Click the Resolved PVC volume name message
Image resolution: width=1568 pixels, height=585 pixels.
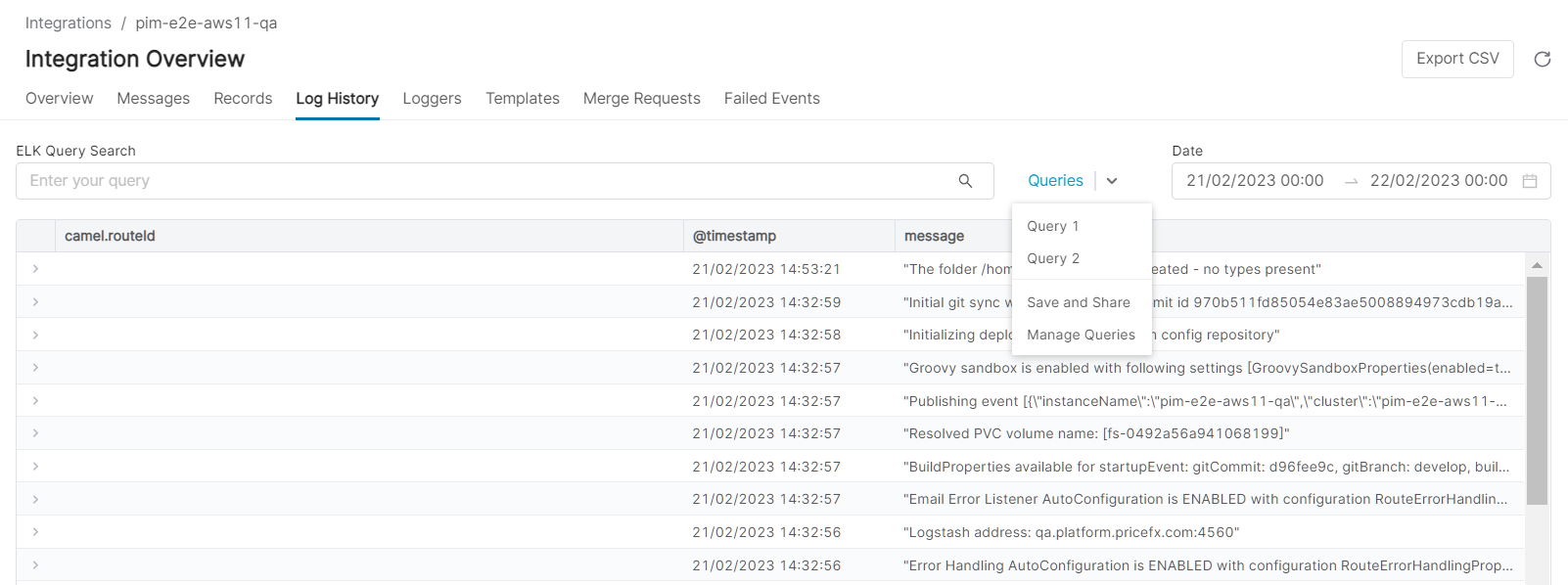click(1096, 433)
